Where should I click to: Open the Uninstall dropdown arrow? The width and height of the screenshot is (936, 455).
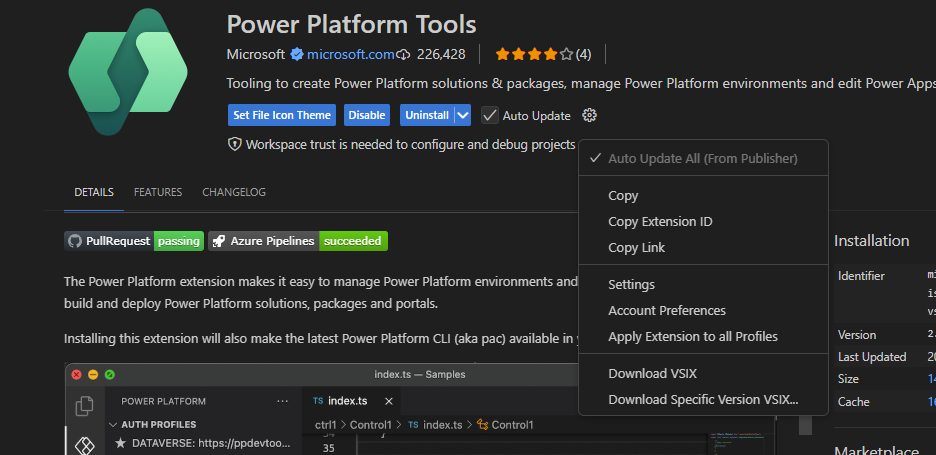[463, 115]
